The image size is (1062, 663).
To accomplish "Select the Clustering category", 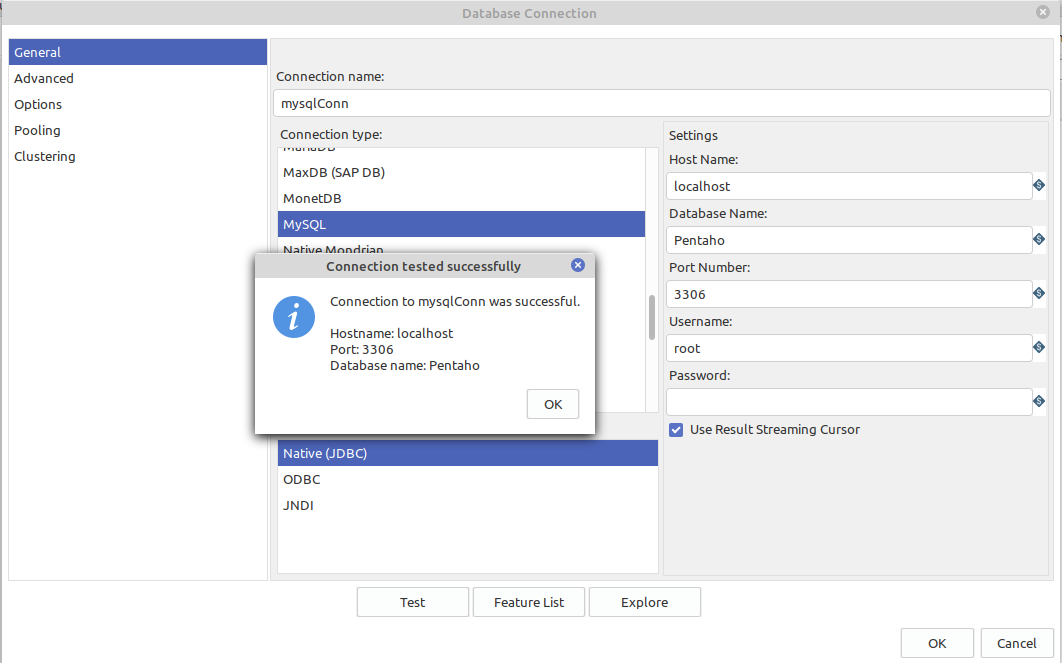I will (45, 157).
